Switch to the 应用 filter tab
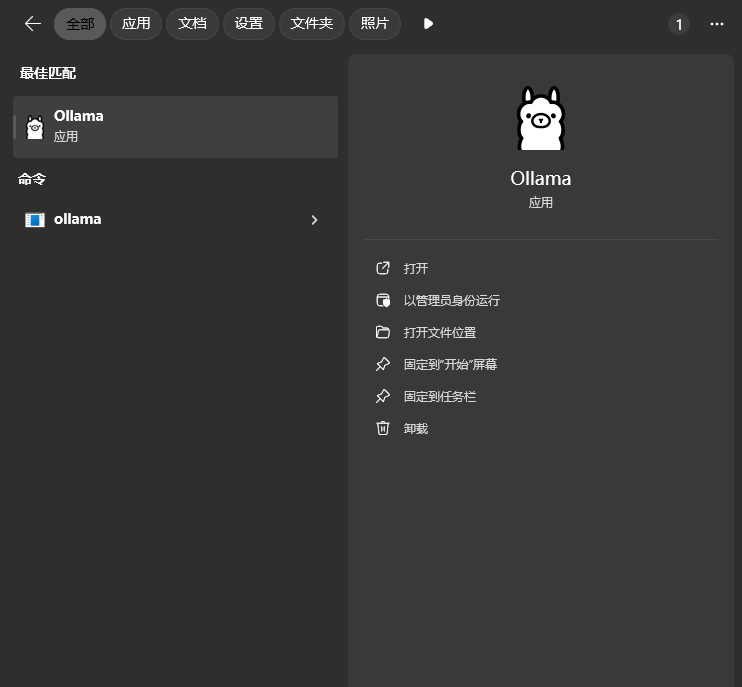Screen dimensions: 742x687 click(x=136, y=24)
